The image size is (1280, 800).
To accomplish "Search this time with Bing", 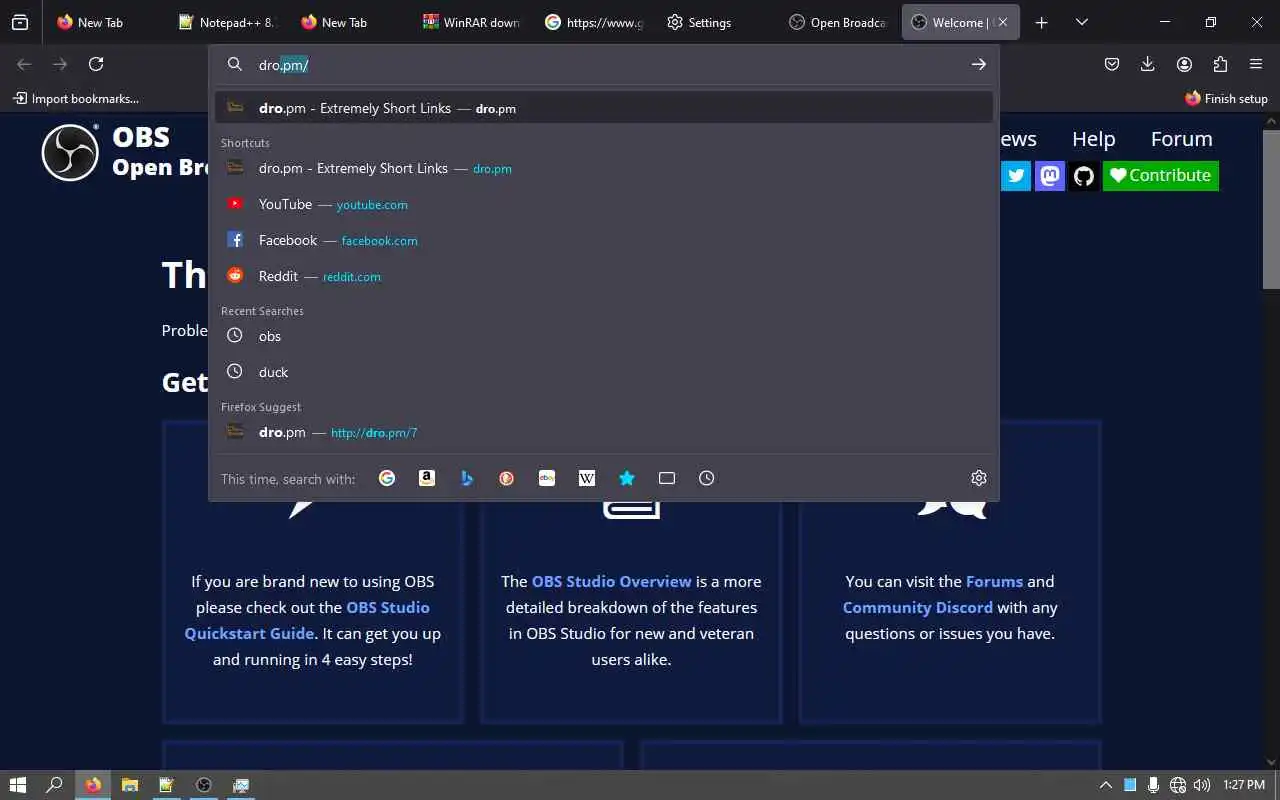I will point(467,478).
